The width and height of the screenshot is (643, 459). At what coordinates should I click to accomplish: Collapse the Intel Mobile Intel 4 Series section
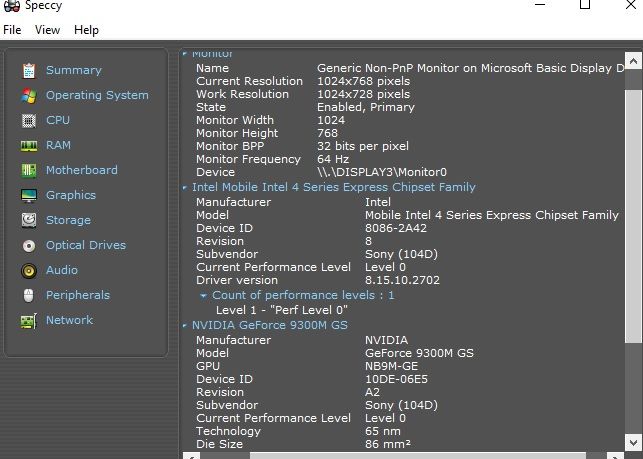click(185, 188)
